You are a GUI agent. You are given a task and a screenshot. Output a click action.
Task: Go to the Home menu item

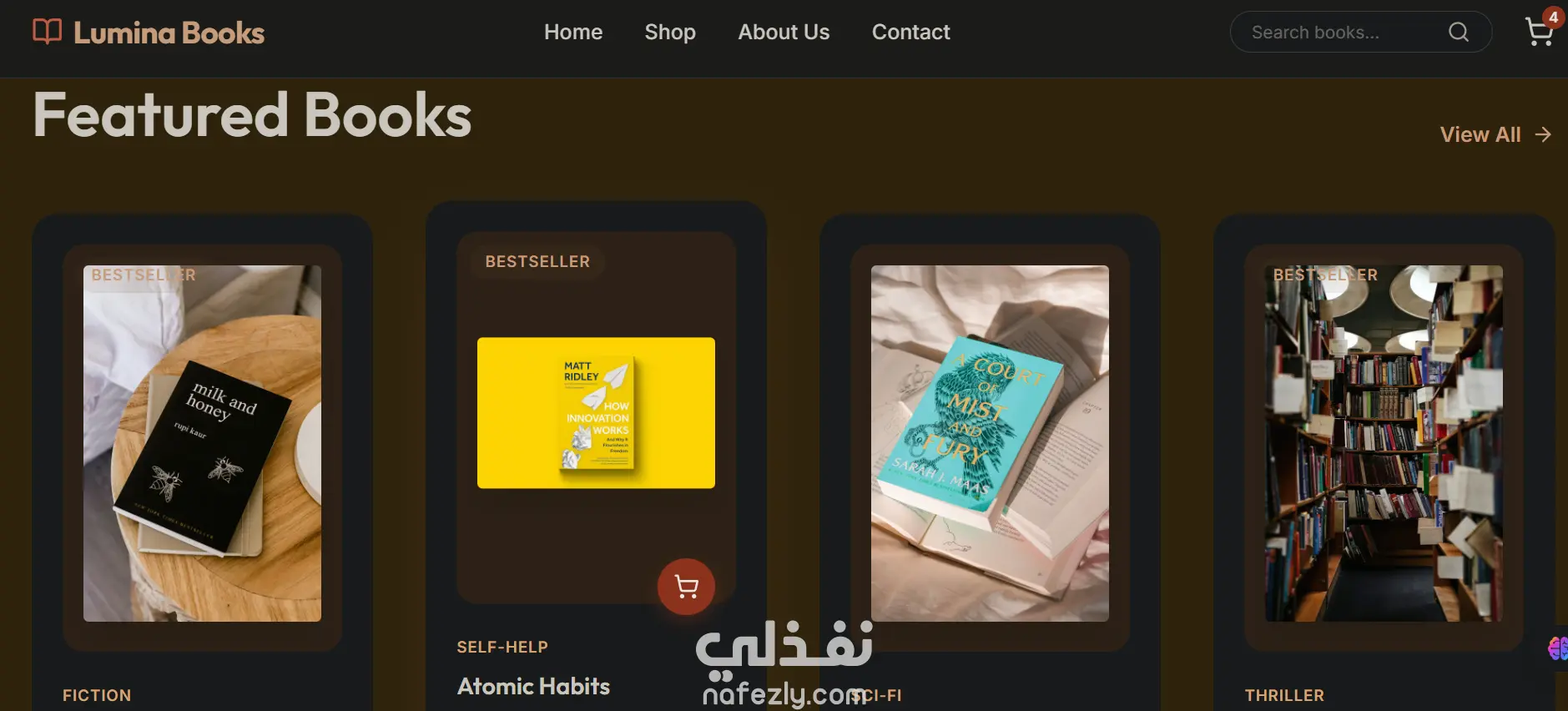pyautogui.click(x=573, y=32)
